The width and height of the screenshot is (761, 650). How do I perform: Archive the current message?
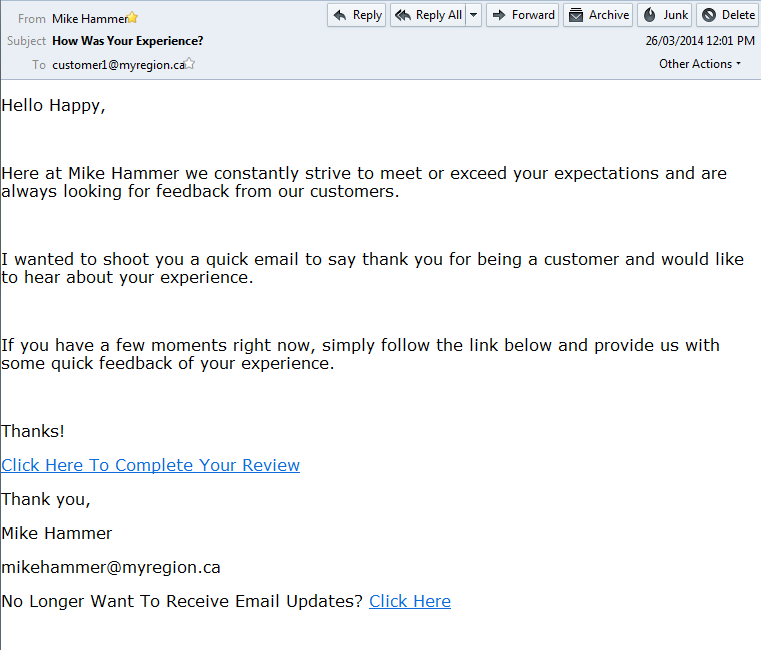(x=598, y=15)
